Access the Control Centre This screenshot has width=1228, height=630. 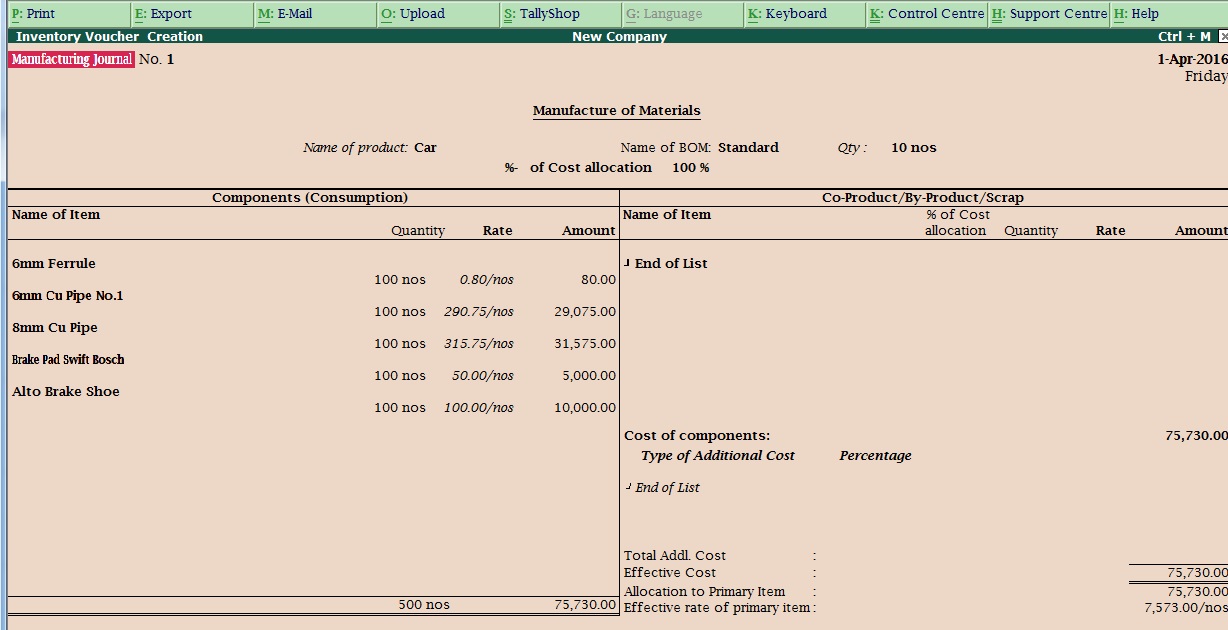tap(926, 14)
